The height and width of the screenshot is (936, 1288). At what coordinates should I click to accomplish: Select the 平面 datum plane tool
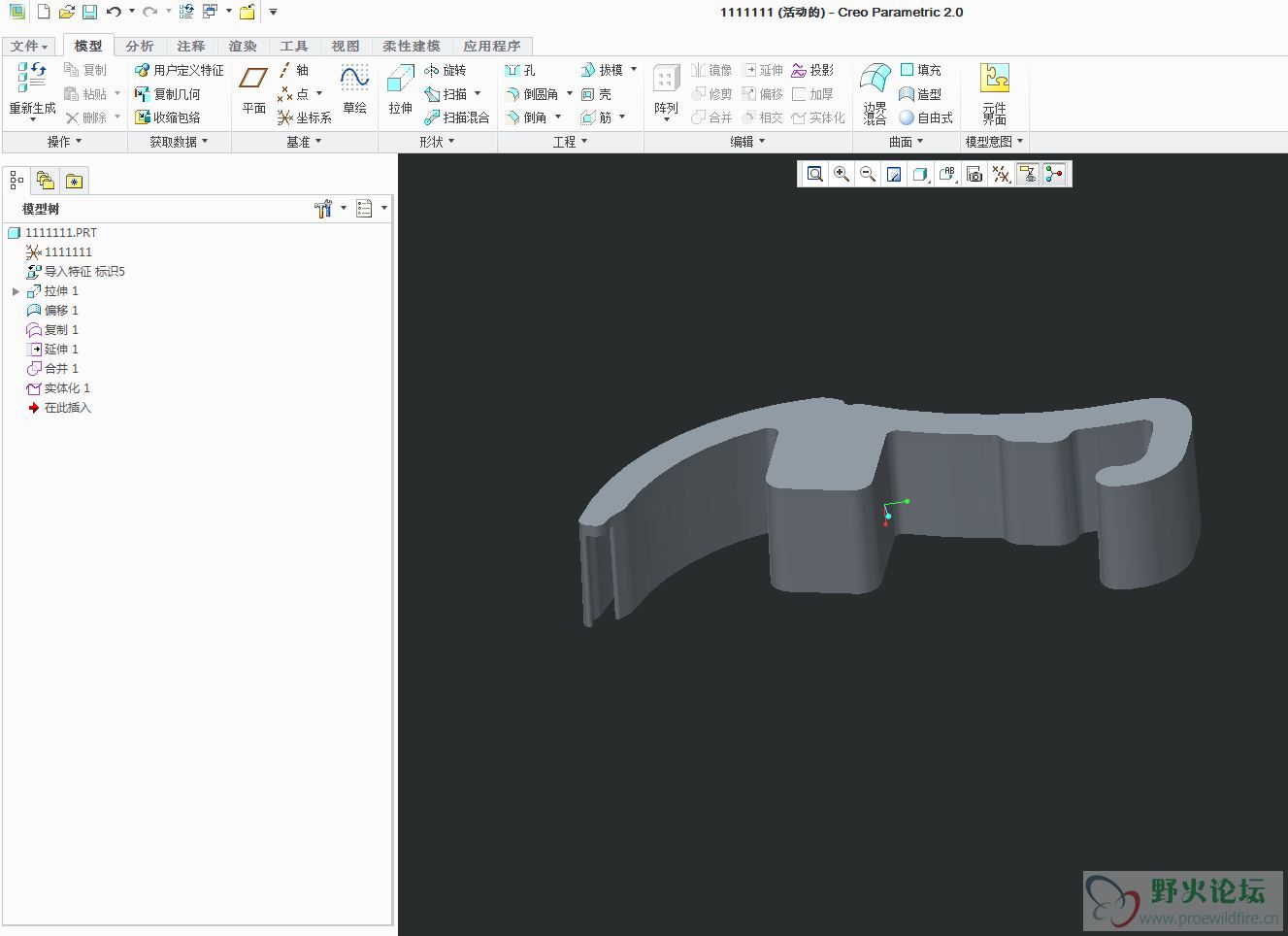pyautogui.click(x=254, y=90)
